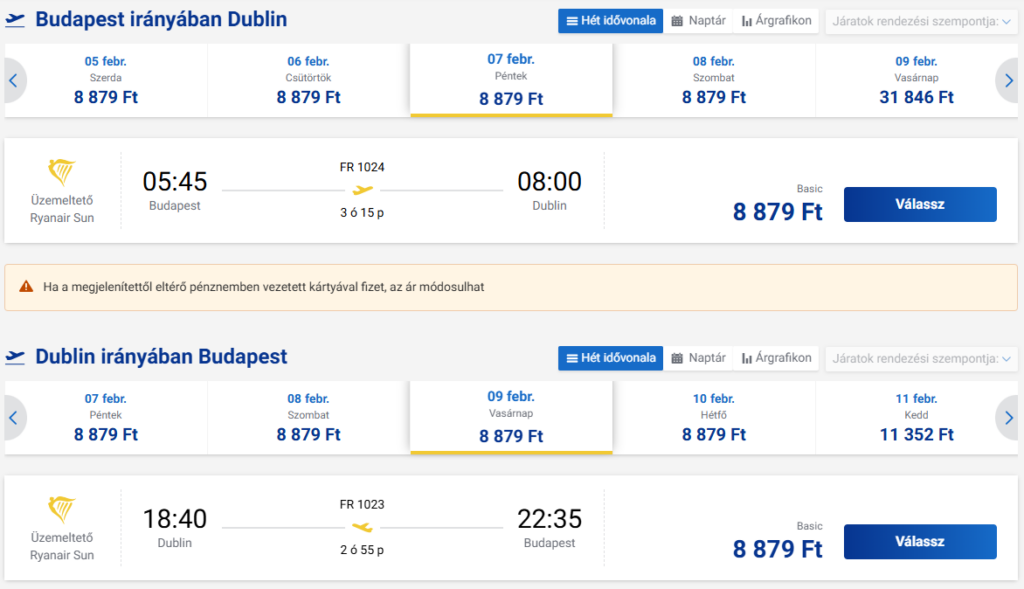The image size is (1024, 589).
Task: Click the plane icon beside Budapest irányában Dublin
Action: (x=15, y=20)
